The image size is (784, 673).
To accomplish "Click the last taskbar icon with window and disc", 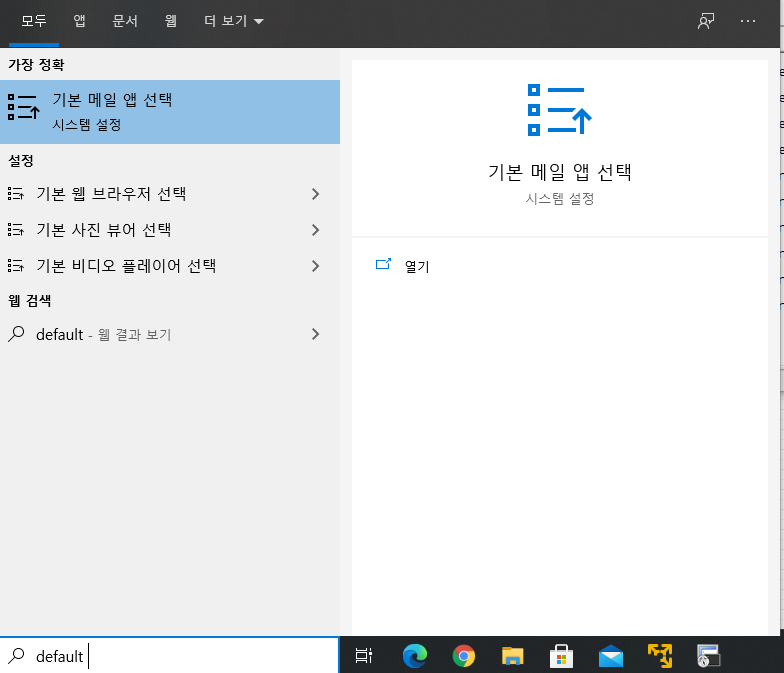I will click(x=708, y=656).
